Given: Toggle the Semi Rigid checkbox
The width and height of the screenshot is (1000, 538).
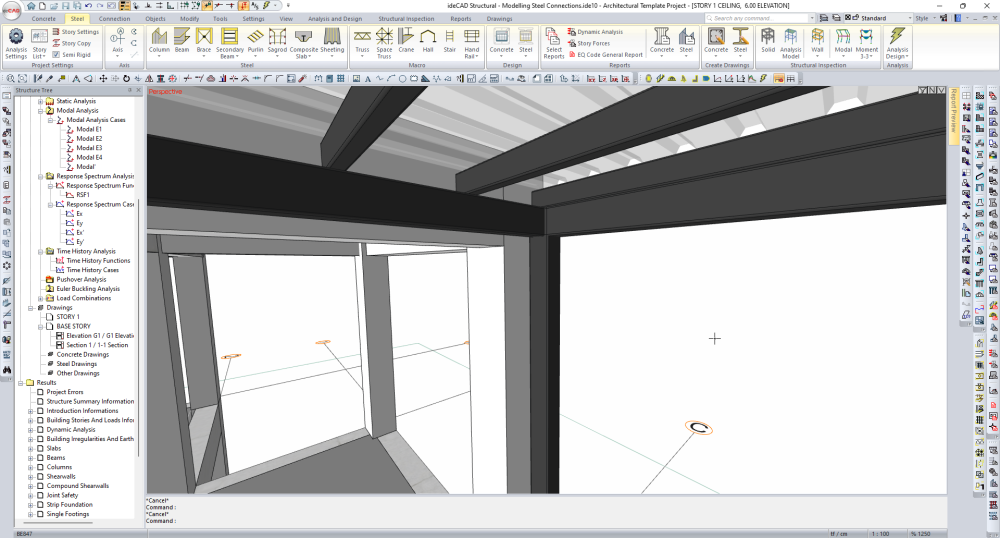Looking at the screenshot, I should [55, 55].
